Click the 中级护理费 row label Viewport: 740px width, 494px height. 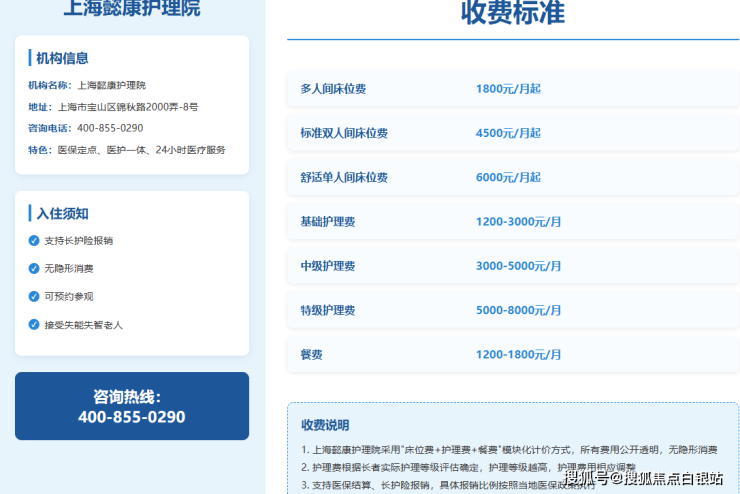coord(328,266)
